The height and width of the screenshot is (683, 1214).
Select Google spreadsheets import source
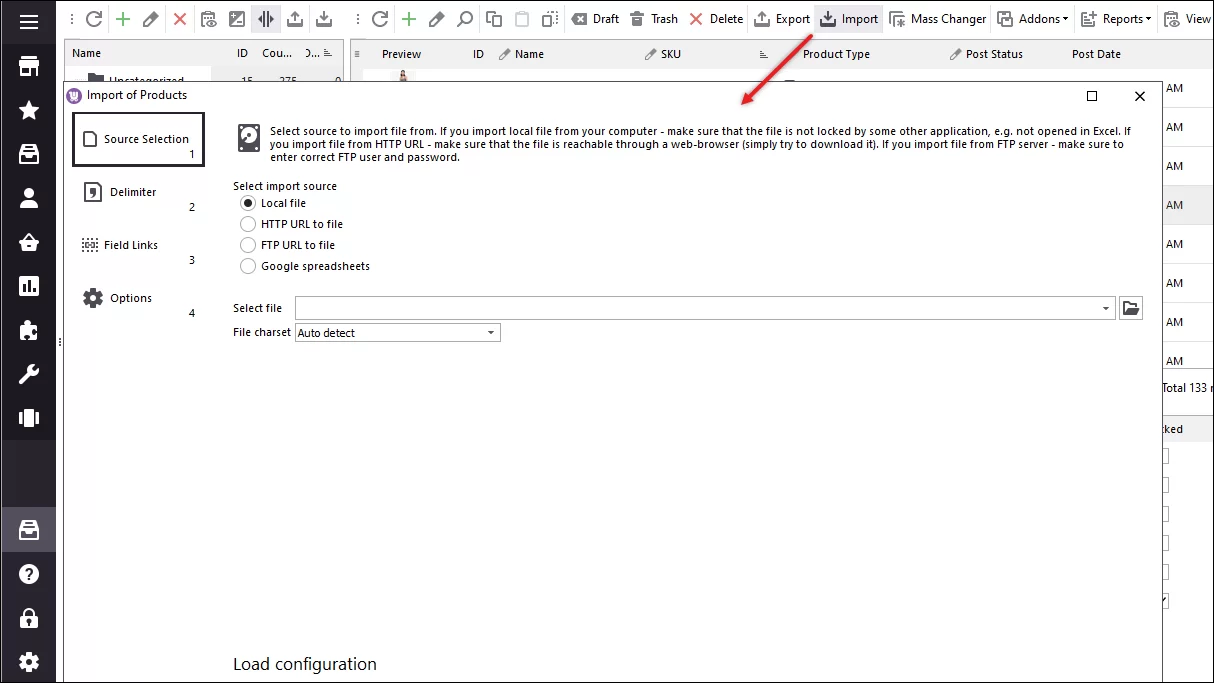coord(248,266)
